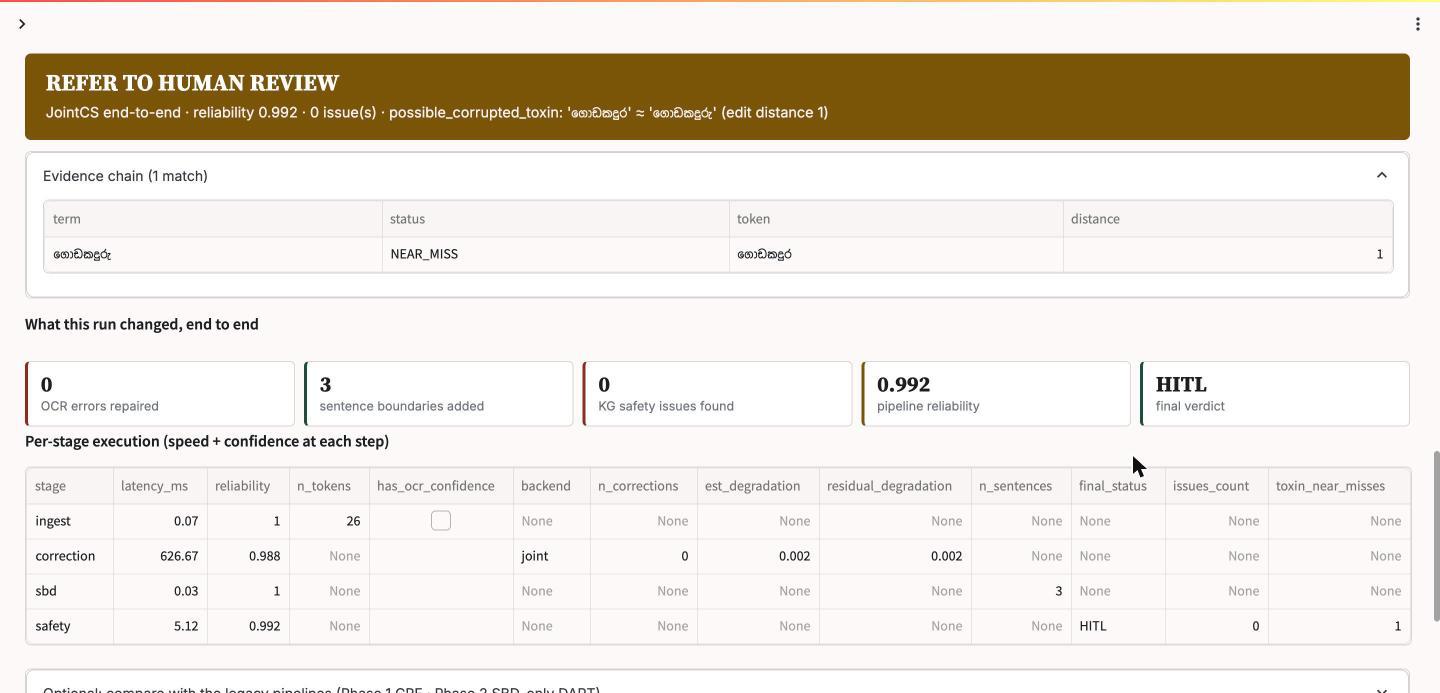Image resolution: width=1440 pixels, height=693 pixels.
Task: Click the 'status' column header in evidence table
Action: (x=556, y=219)
